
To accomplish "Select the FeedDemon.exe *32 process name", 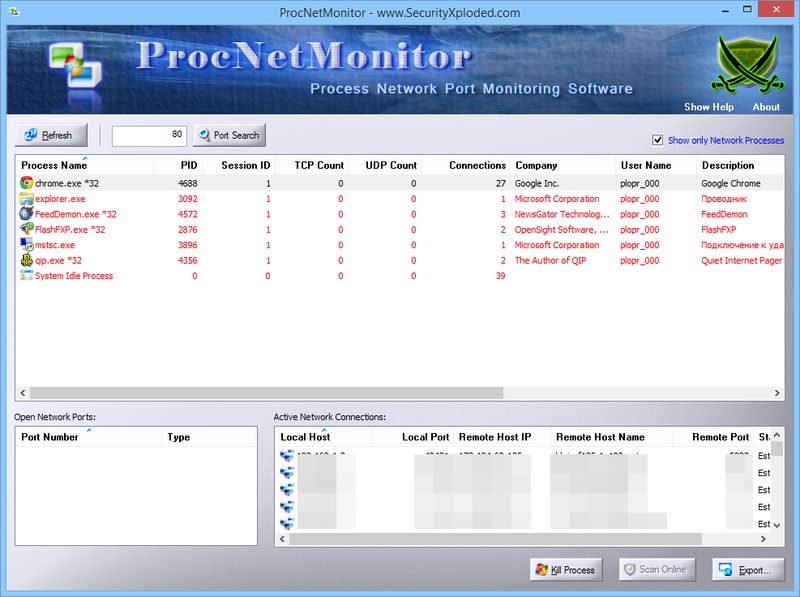I will pyautogui.click(x=76, y=214).
